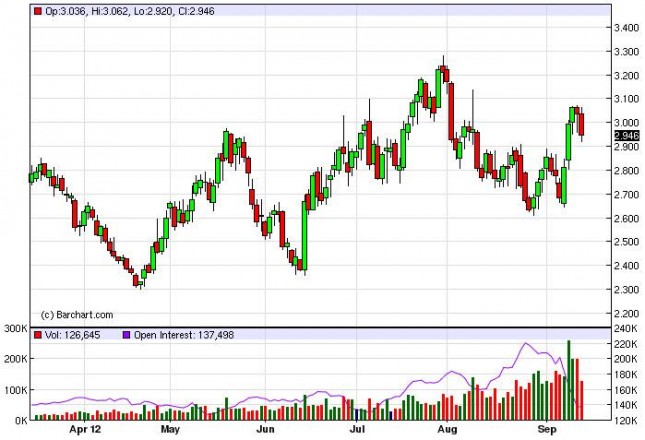Click the 'Op:3.036' open price text
This screenshot has height=440, width=645.
(65, 12)
